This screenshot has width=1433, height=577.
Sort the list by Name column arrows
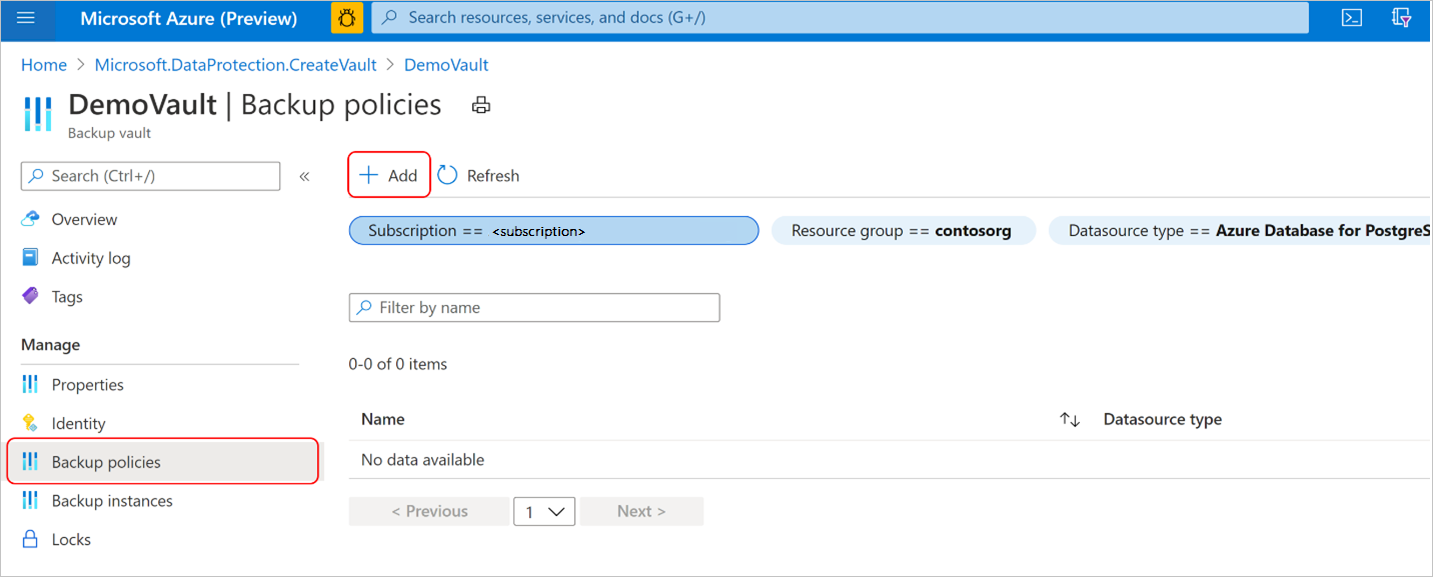point(1070,420)
